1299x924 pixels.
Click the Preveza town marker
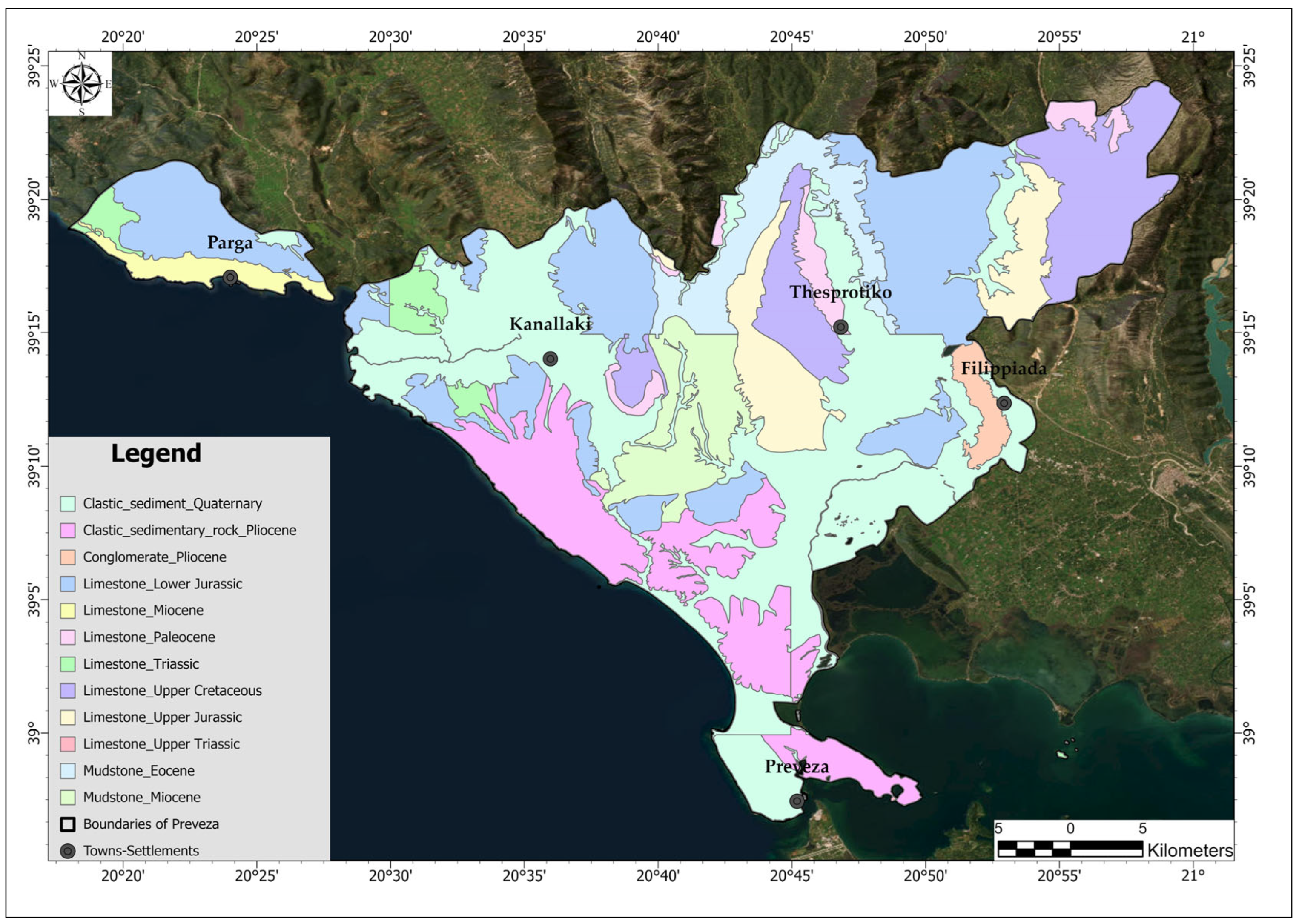(797, 801)
